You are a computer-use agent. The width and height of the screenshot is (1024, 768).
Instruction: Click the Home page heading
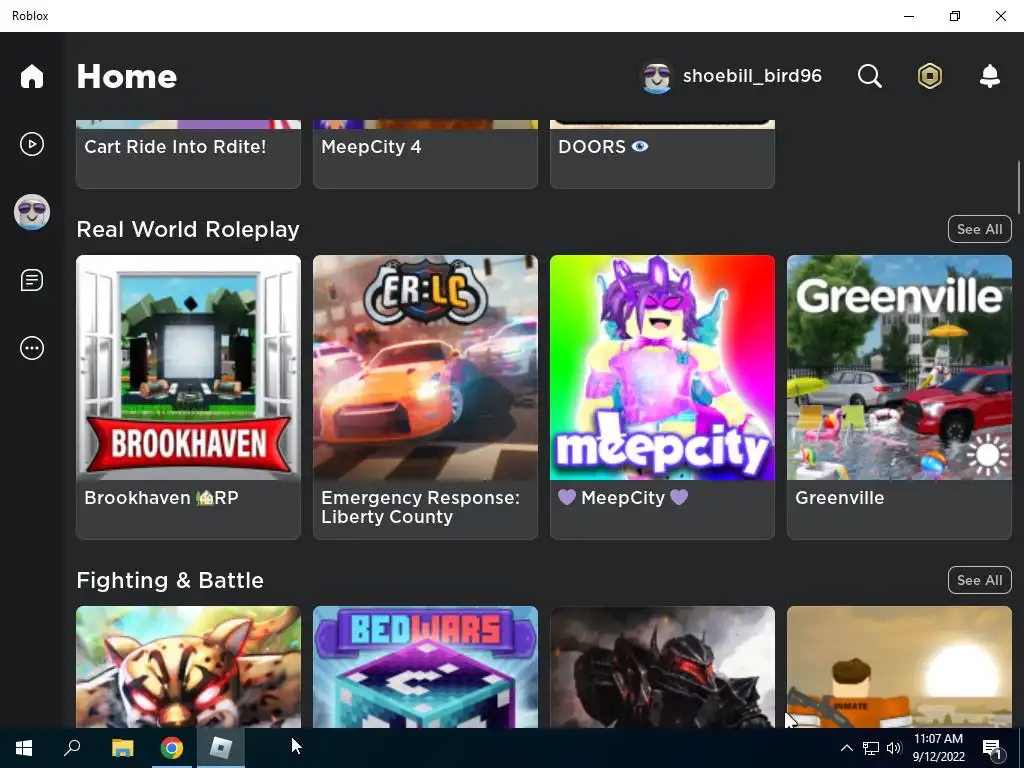(127, 76)
